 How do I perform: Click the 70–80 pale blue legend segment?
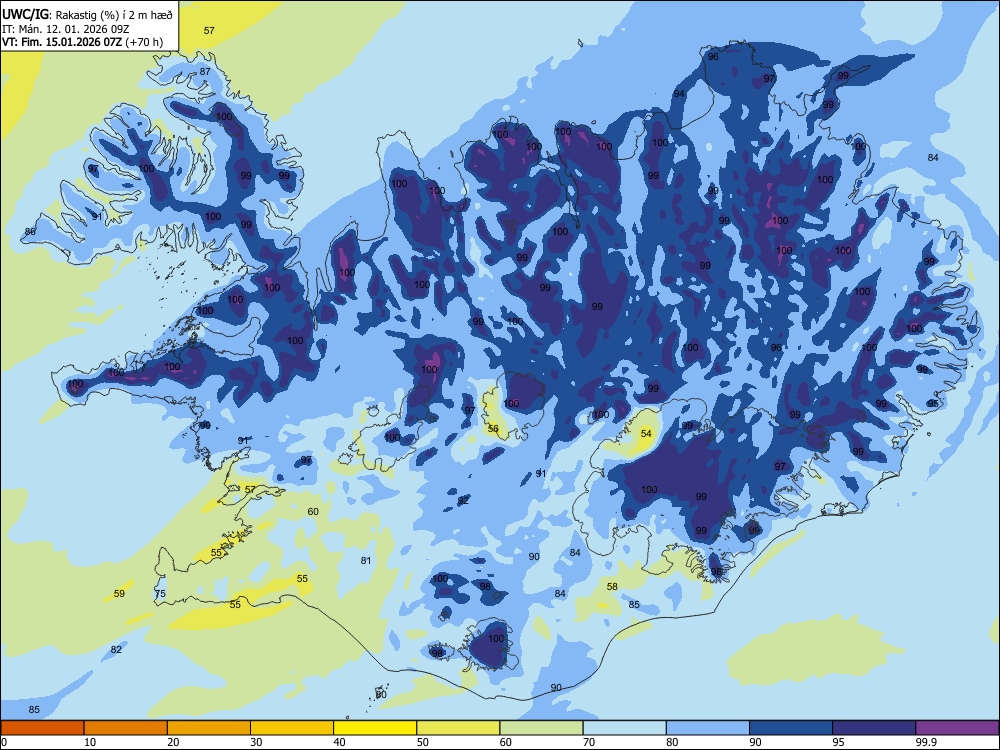(624, 728)
